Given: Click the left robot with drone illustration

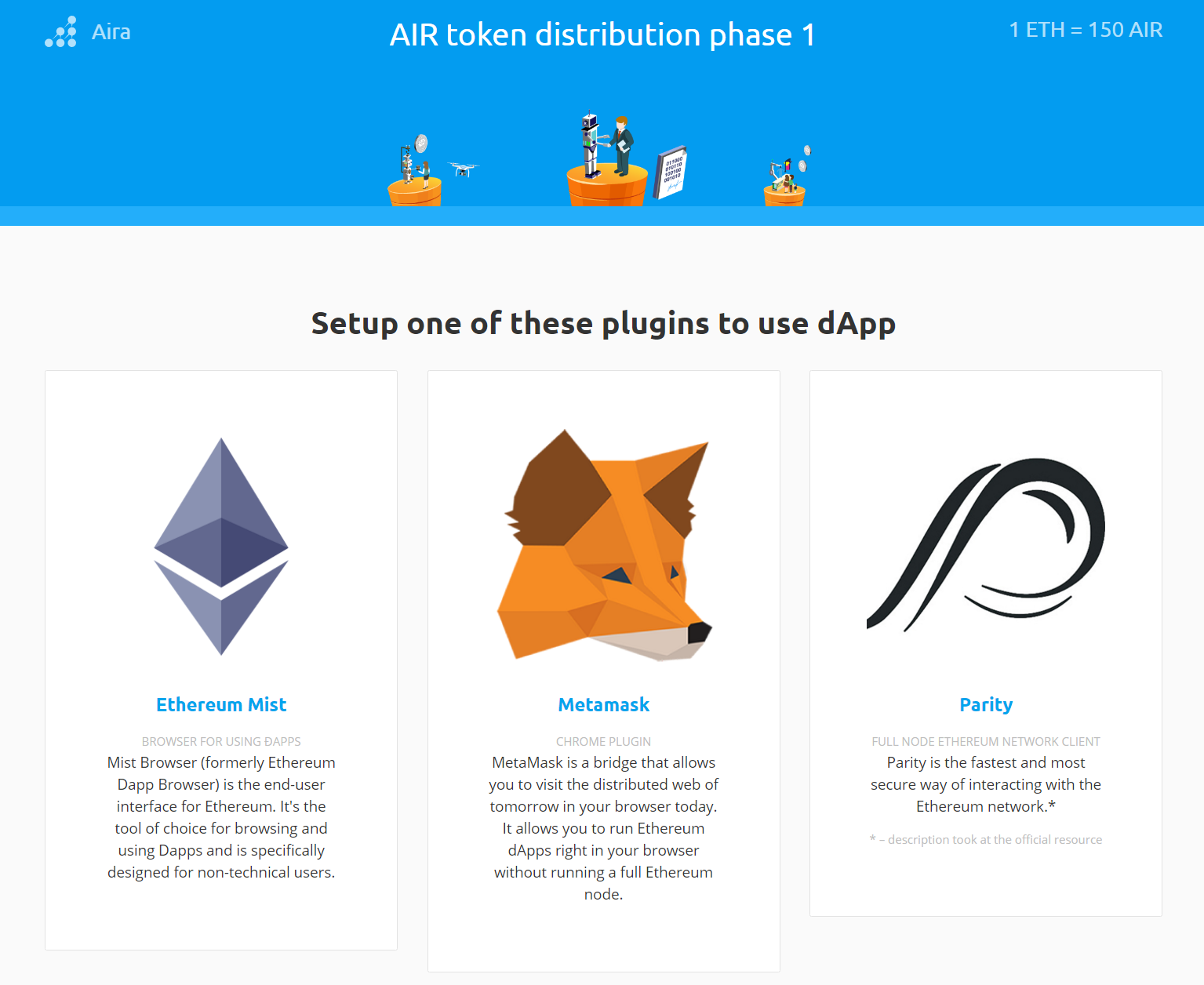Looking at the screenshot, I should click(x=415, y=170).
